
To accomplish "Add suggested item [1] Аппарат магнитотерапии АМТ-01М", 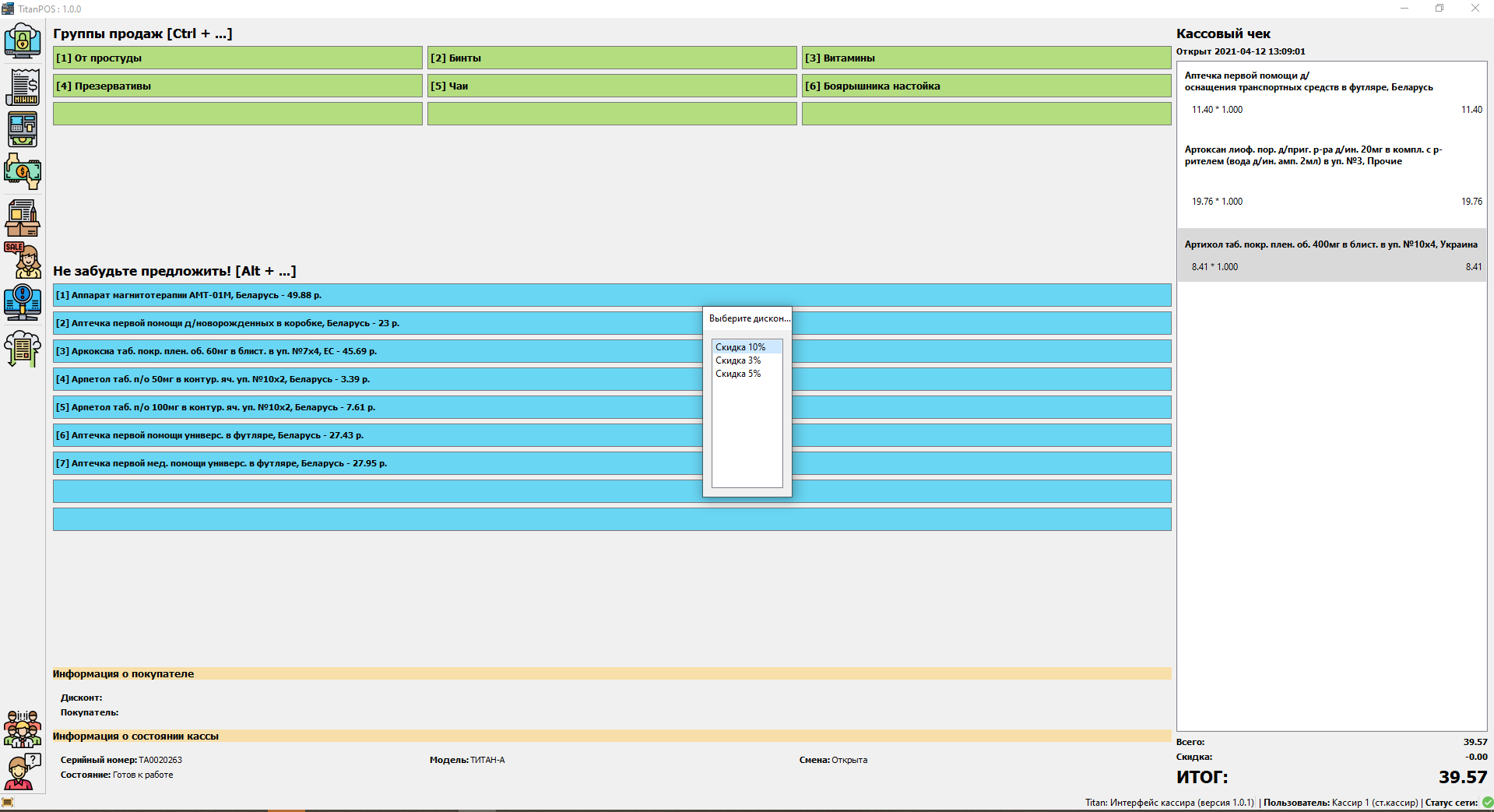I will tap(612, 295).
